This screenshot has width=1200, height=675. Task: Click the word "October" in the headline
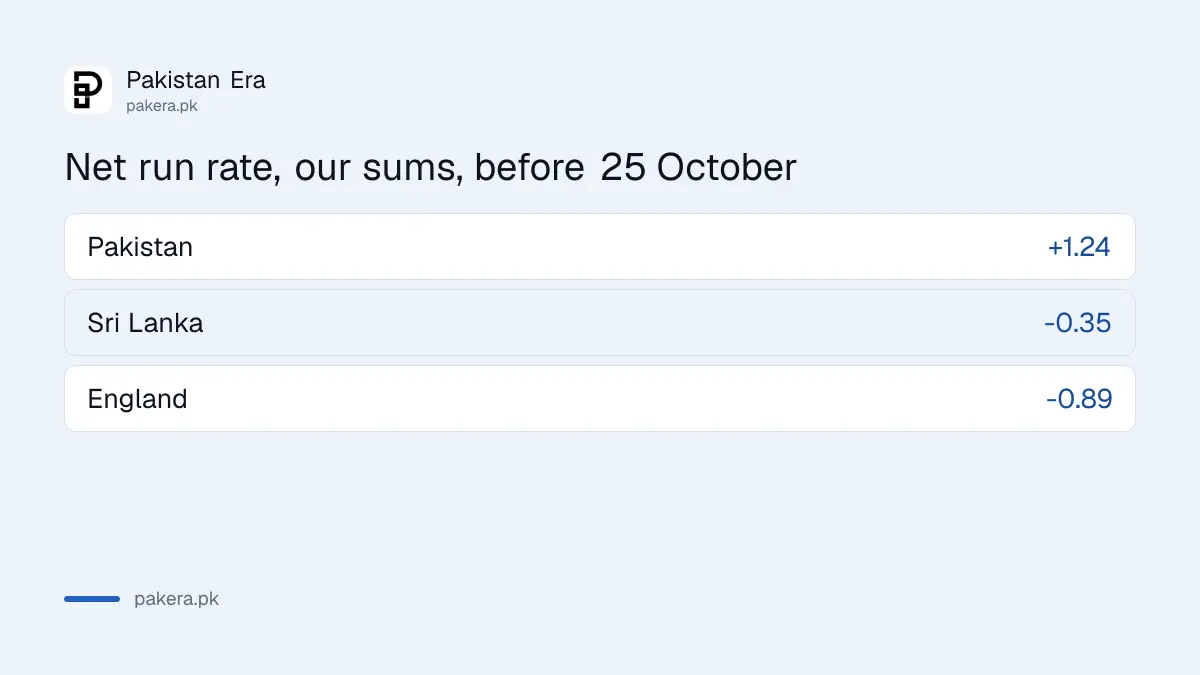point(727,167)
